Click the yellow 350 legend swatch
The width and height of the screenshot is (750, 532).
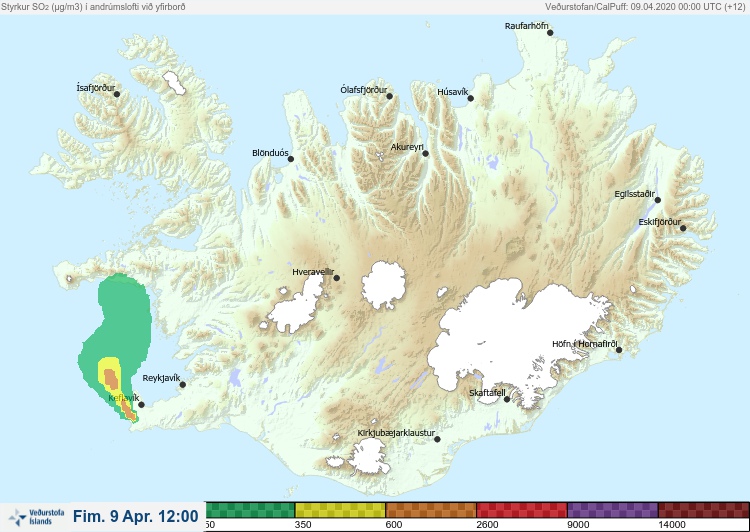click(340, 510)
